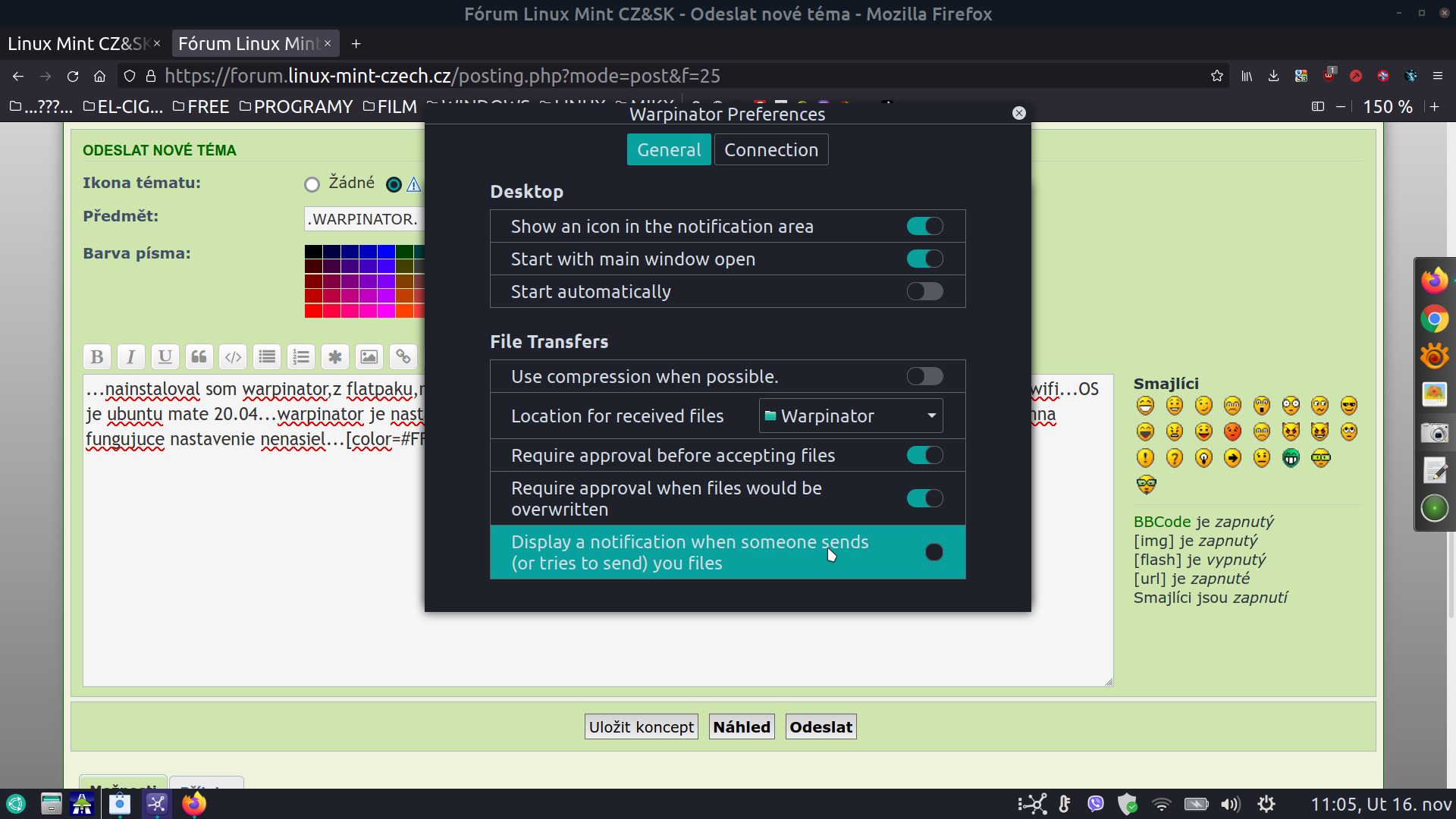The width and height of the screenshot is (1456, 819).
Task: Switch to the Connection tab
Action: click(x=770, y=149)
